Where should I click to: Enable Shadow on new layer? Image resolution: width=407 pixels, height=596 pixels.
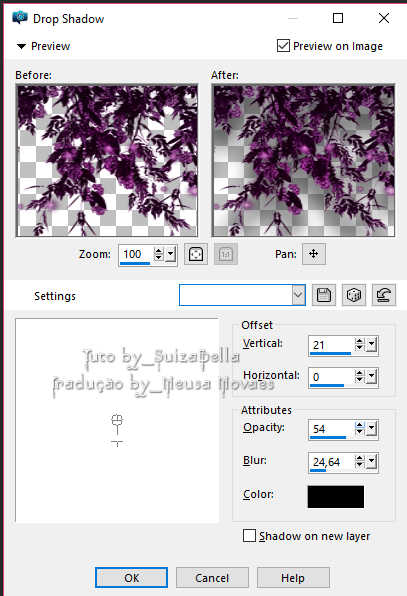click(249, 536)
